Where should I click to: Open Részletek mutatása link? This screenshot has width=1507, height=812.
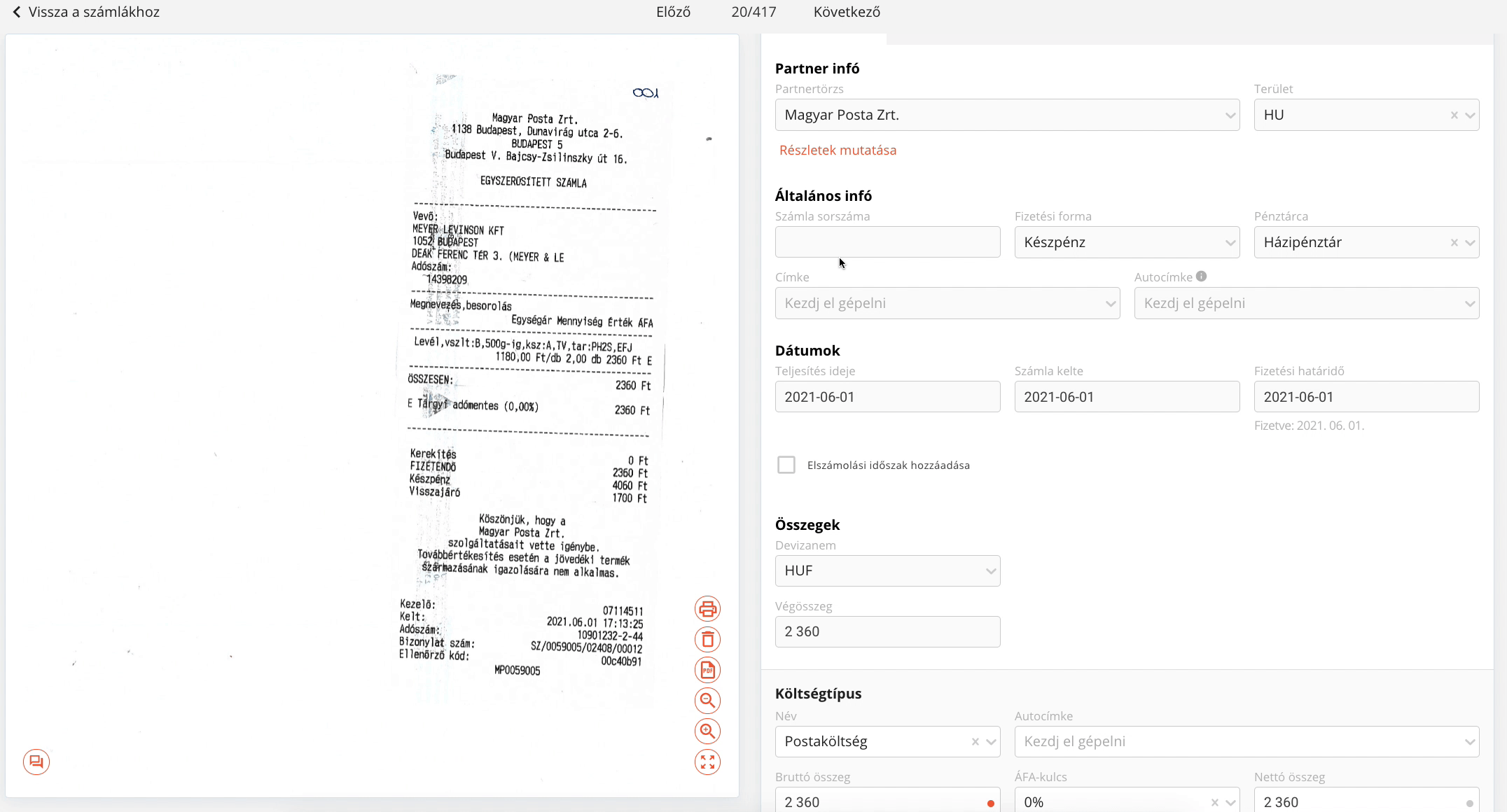[x=838, y=150]
